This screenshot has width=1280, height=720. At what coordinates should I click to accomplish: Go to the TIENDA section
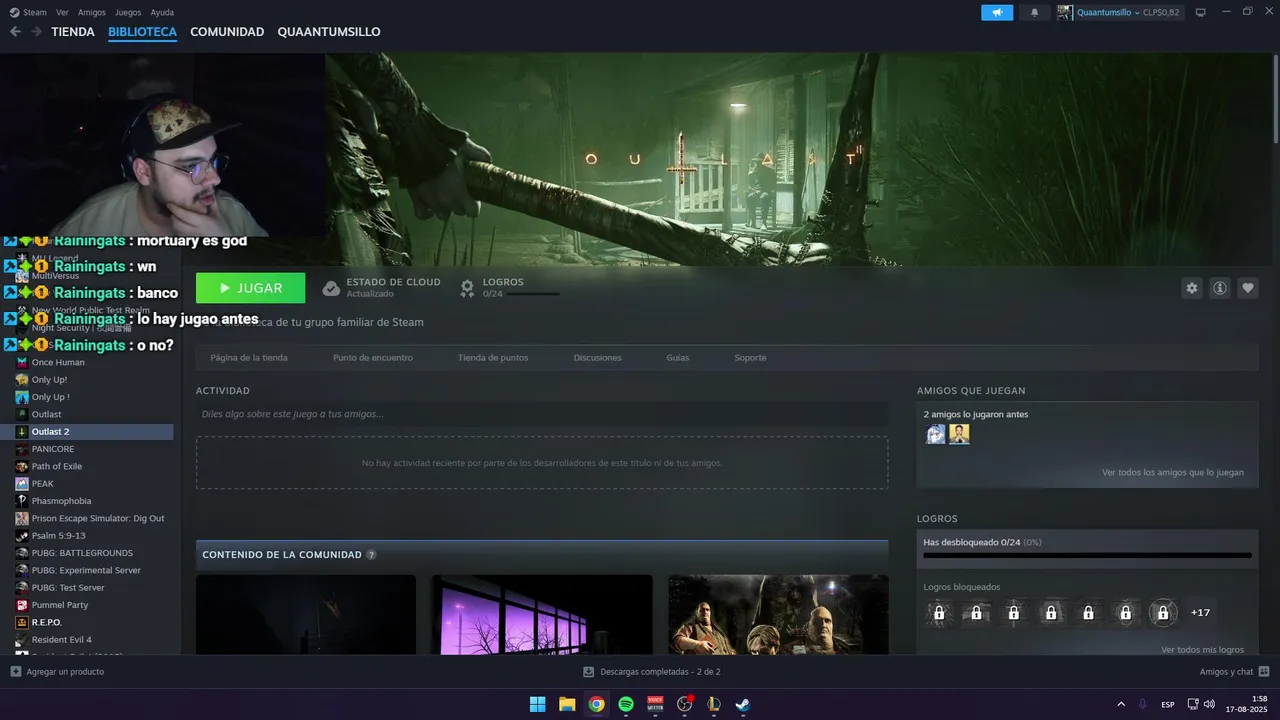point(73,32)
